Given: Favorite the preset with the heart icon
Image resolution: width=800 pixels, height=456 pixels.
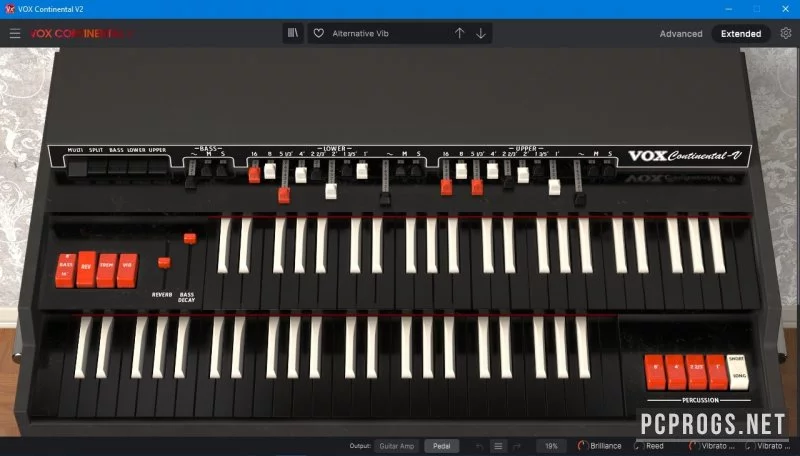Looking at the screenshot, I should (318, 33).
